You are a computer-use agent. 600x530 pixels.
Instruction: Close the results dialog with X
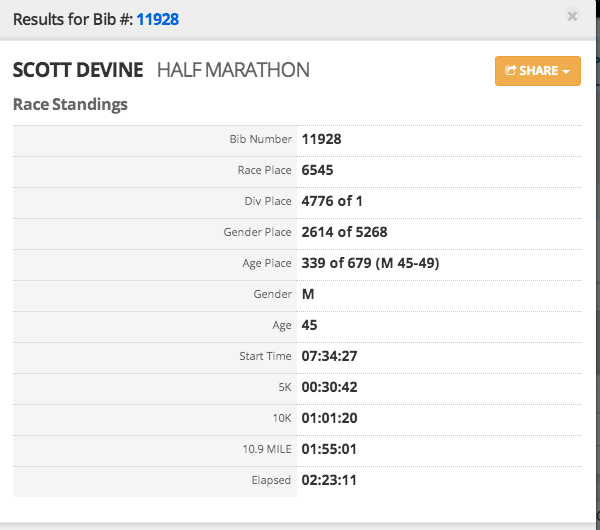[x=572, y=17]
